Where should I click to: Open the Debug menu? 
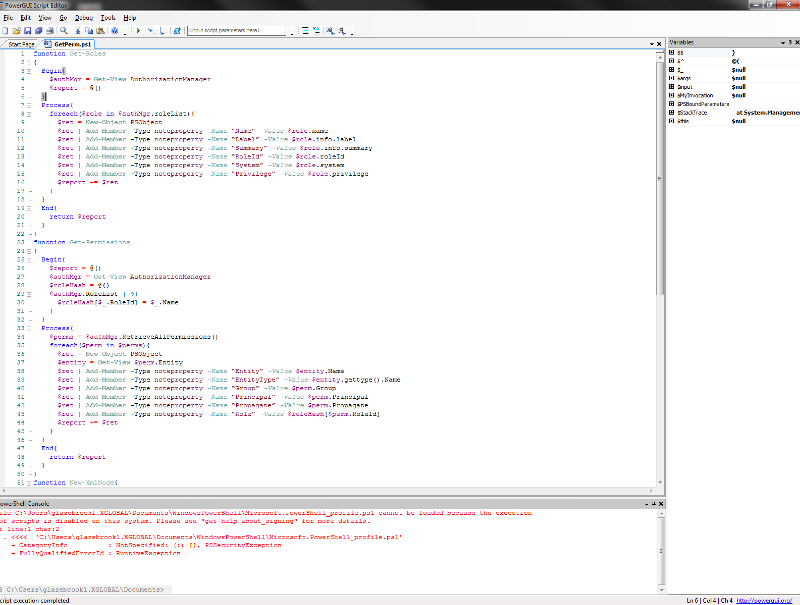[x=84, y=18]
